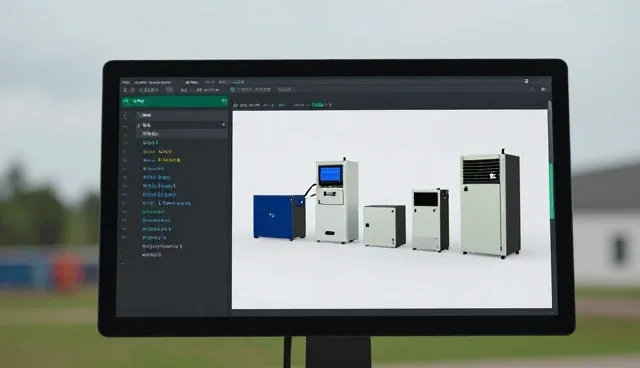Select the tall unit with the vent grille
Image resolution: width=640 pixels, height=368 pixels.
point(490,205)
